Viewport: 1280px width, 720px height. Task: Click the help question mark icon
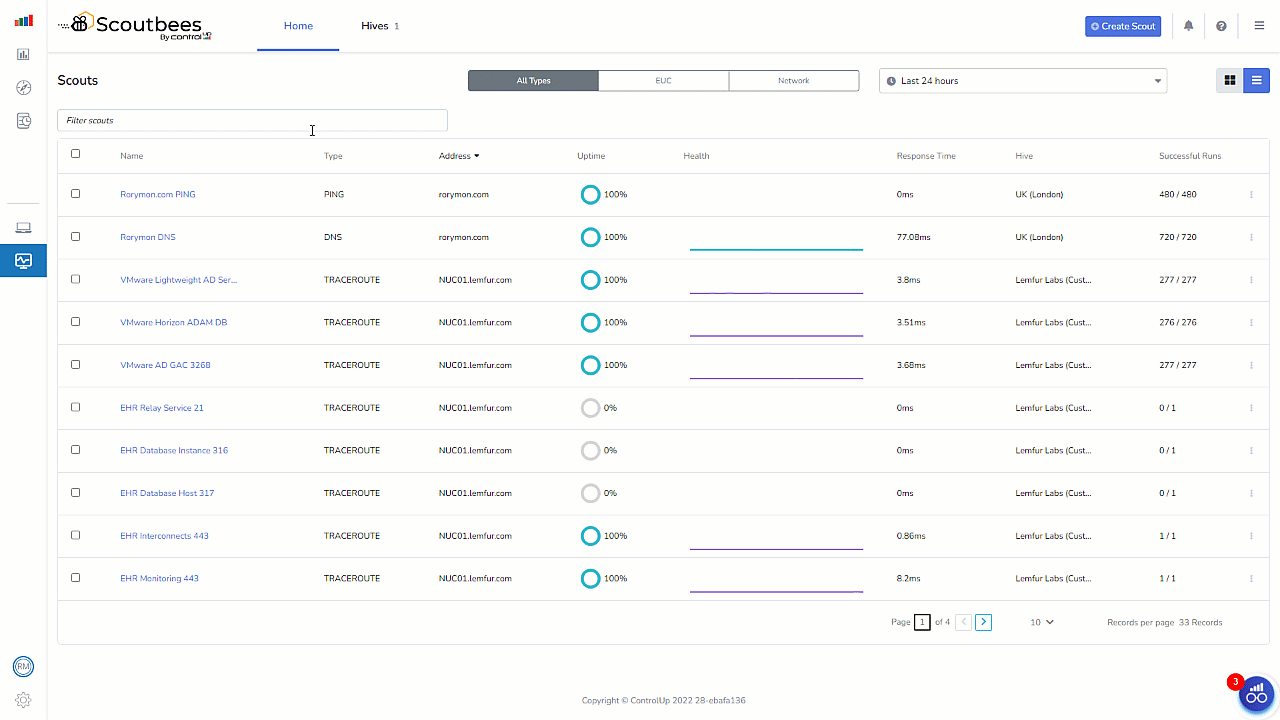coord(1221,26)
